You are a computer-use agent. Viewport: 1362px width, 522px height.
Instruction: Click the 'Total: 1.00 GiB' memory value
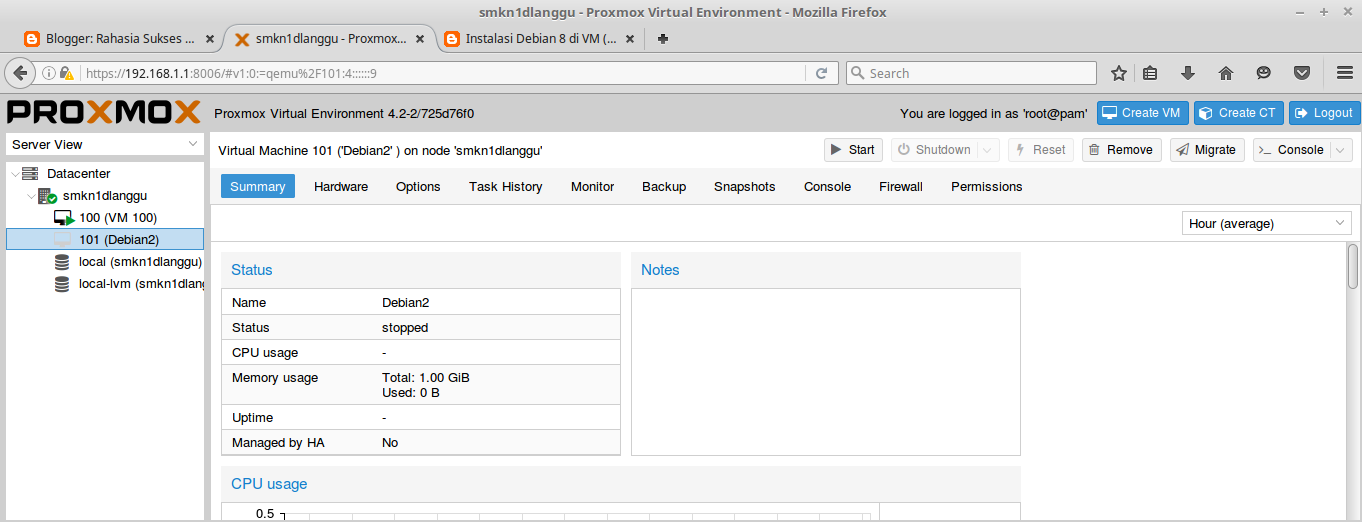426,378
